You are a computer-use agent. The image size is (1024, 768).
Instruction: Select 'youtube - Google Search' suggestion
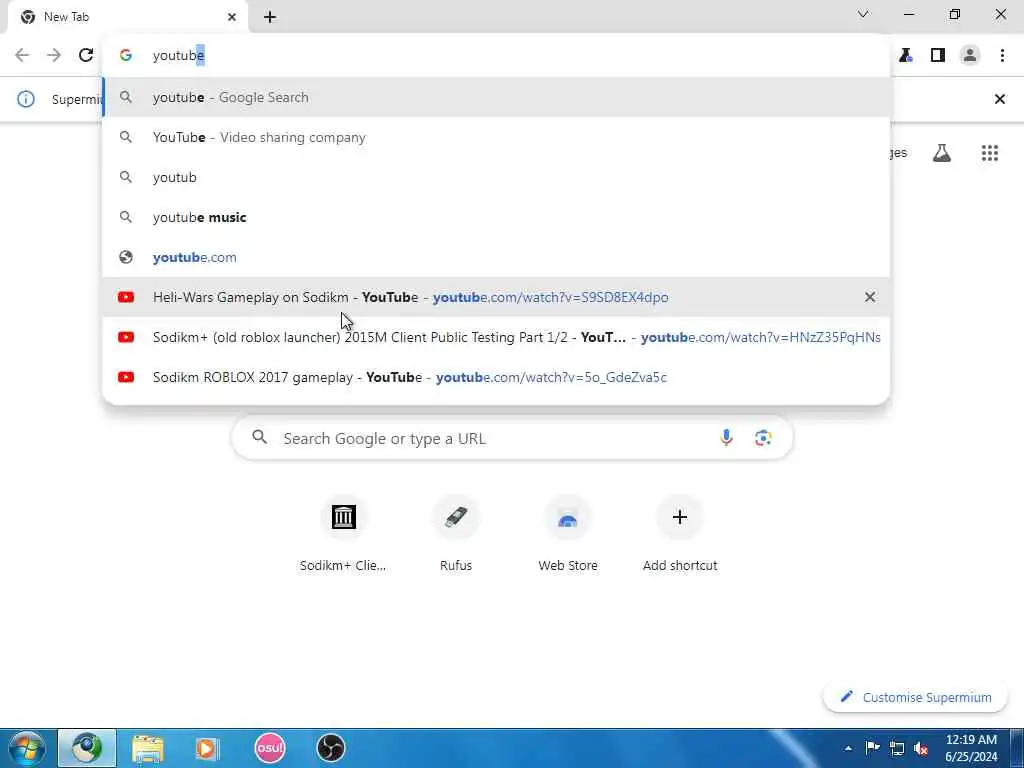click(x=496, y=97)
